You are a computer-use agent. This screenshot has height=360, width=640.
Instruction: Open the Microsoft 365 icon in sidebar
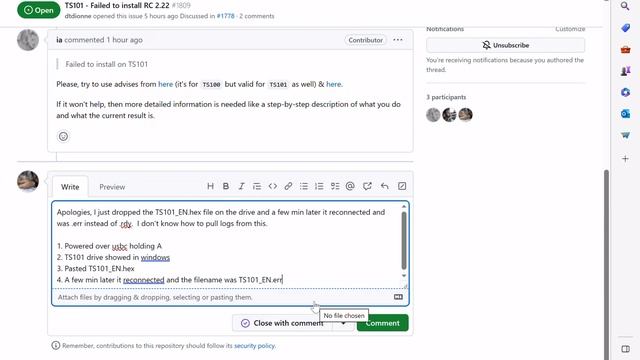(x=625, y=92)
